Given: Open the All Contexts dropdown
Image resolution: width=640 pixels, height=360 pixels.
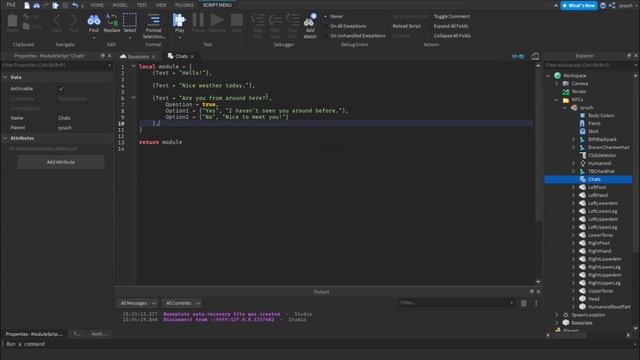Looking at the screenshot, I should click(182, 303).
